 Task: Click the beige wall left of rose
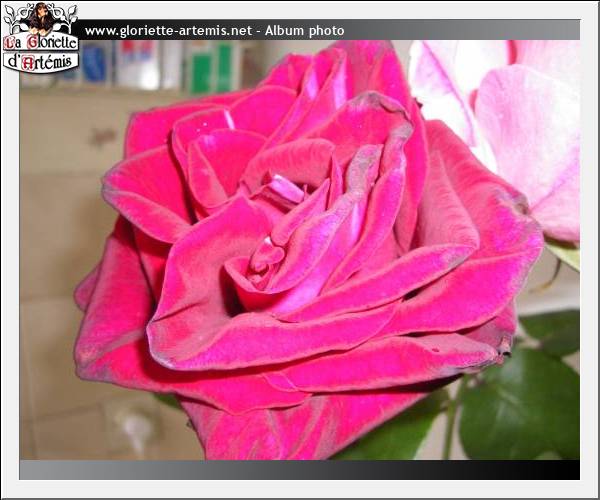point(50,200)
